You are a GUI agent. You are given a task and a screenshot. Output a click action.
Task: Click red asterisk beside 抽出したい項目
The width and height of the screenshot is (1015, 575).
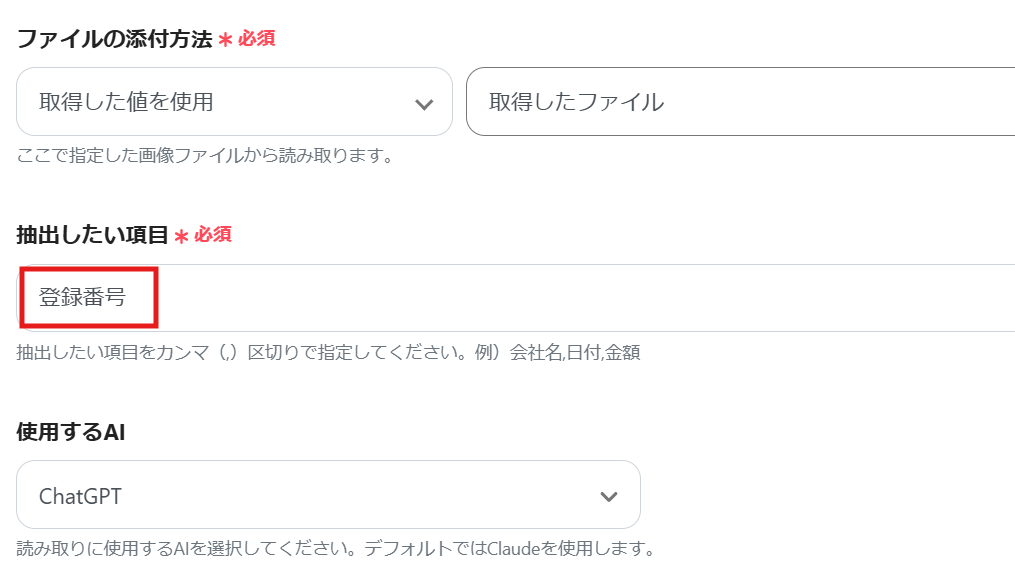click(x=181, y=236)
